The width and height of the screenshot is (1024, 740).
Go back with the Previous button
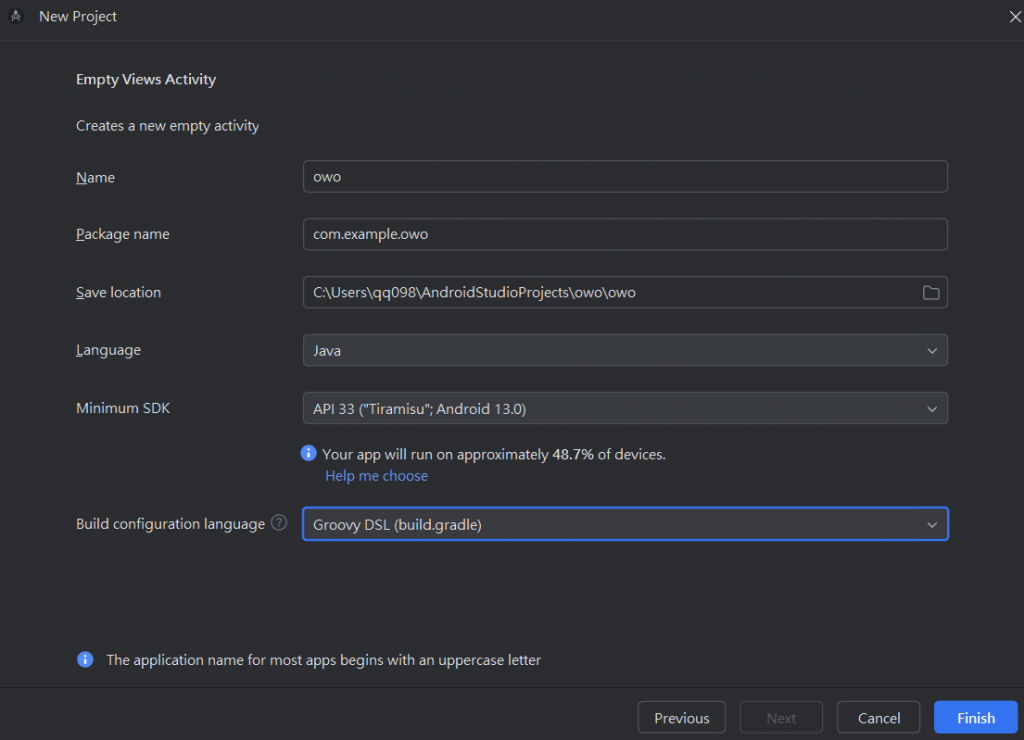[x=681, y=718]
